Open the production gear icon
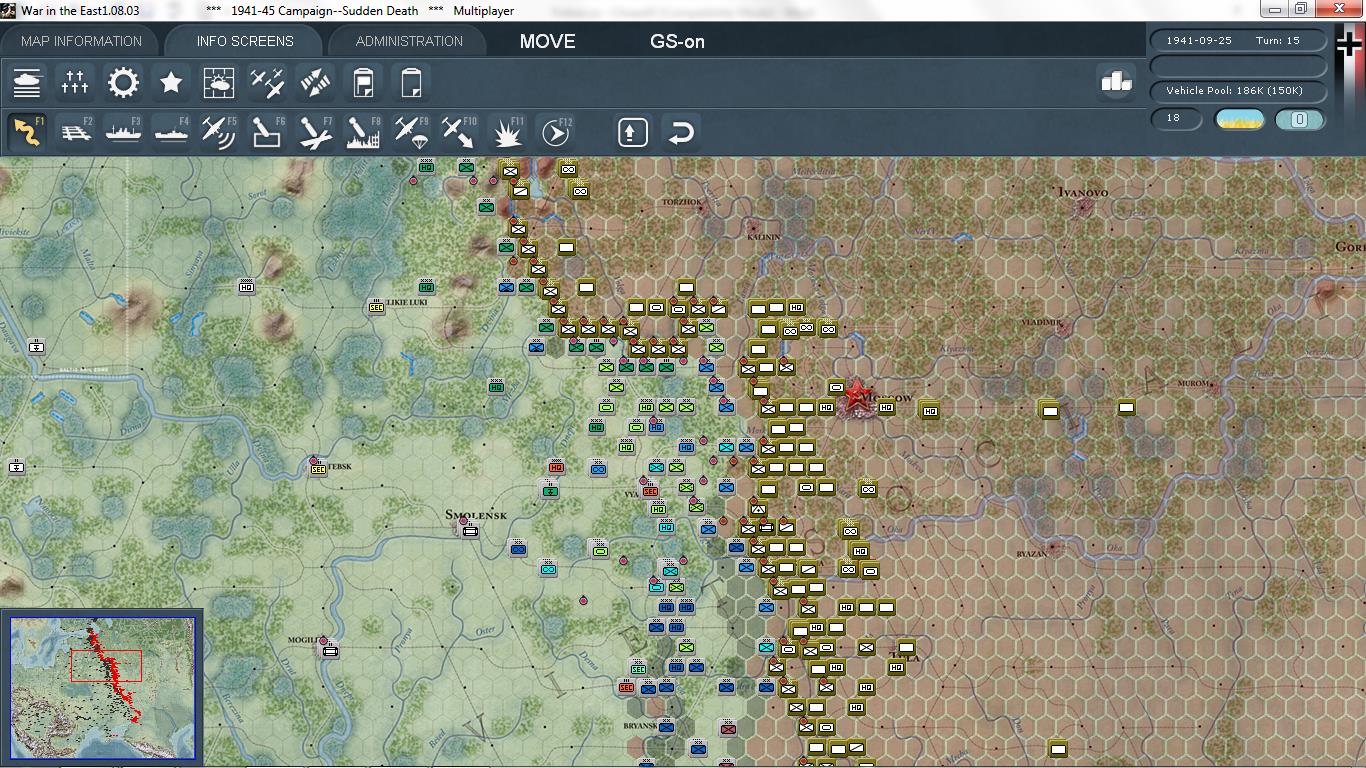This screenshot has width=1366, height=768. click(123, 82)
